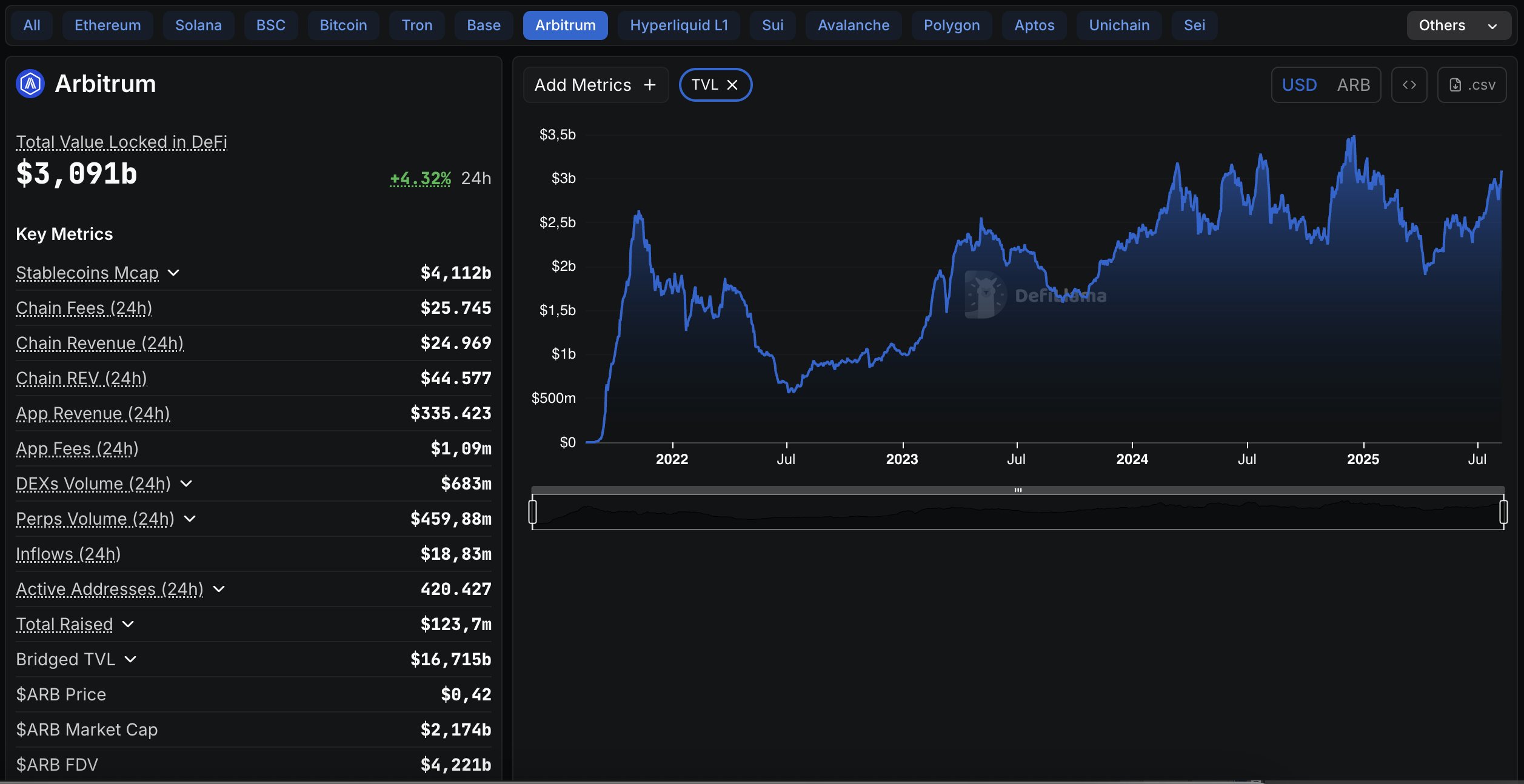Open the Chain Fees (24h) link
The height and width of the screenshot is (784, 1524).
(84, 308)
